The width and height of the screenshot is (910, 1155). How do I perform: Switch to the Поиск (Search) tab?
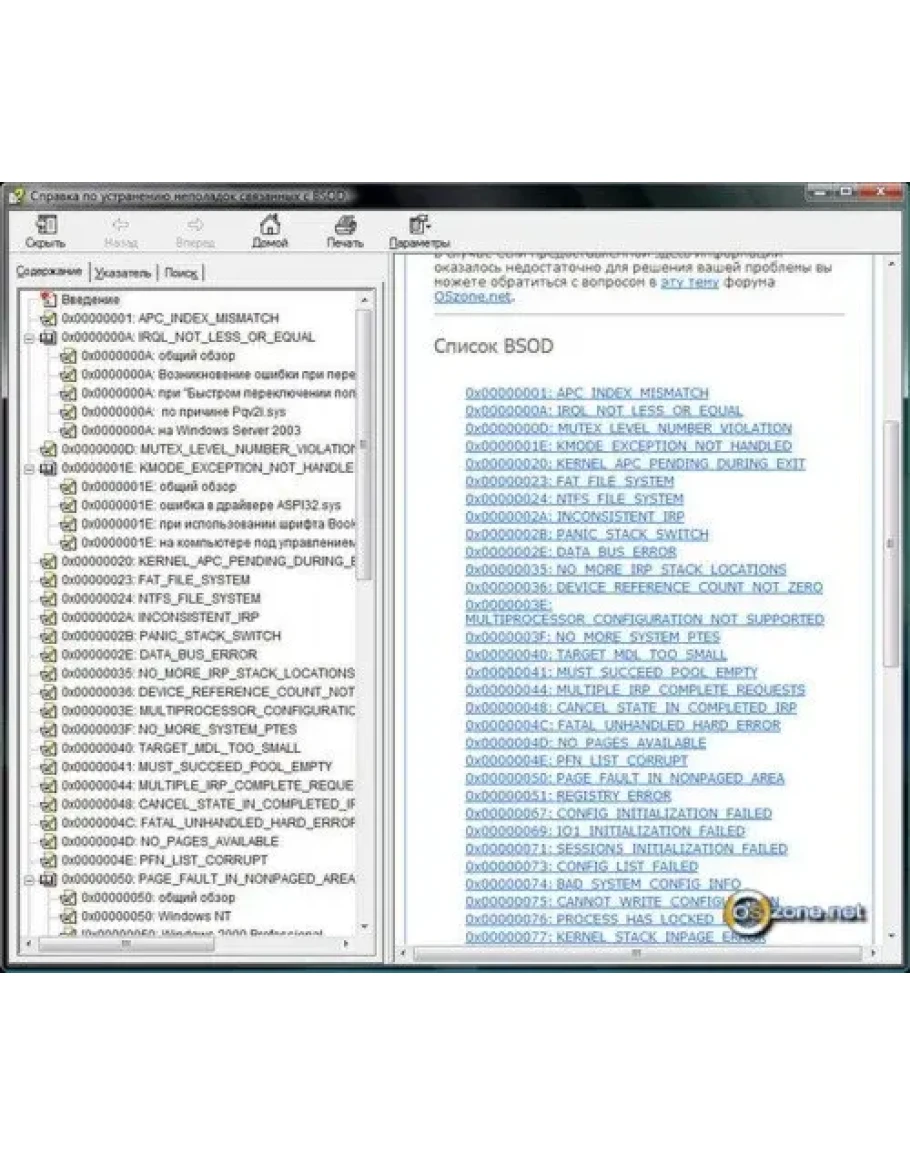(181, 273)
